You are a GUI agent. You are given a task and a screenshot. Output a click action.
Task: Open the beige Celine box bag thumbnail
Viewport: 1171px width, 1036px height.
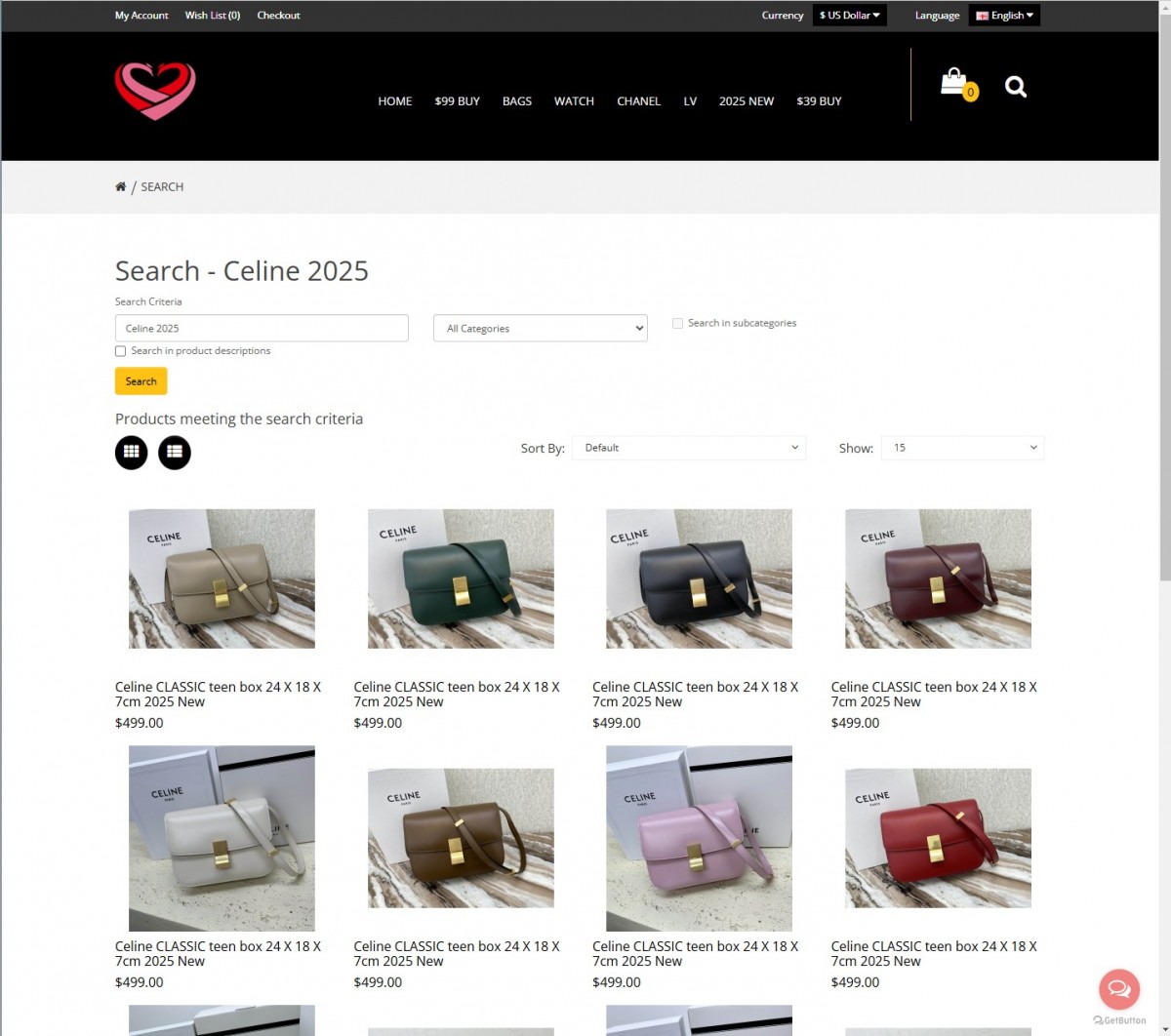pyautogui.click(x=222, y=578)
